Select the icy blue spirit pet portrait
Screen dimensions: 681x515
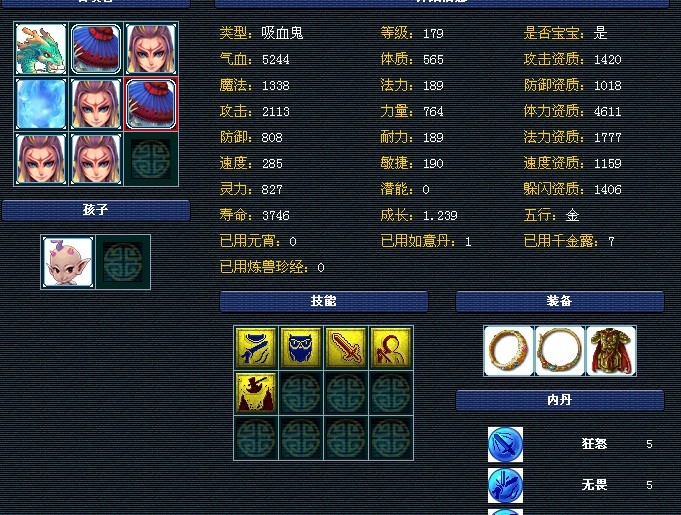tap(41, 104)
